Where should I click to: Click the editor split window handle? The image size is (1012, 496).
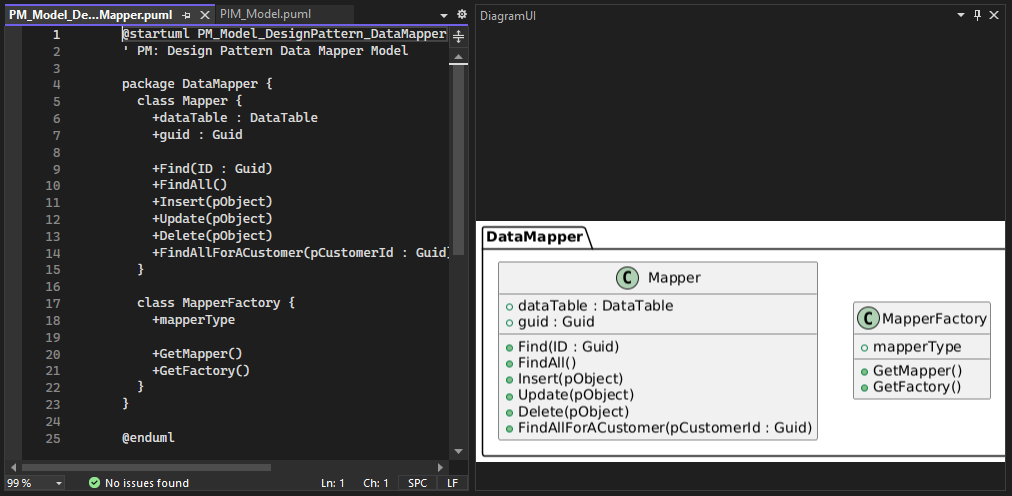coord(458,37)
